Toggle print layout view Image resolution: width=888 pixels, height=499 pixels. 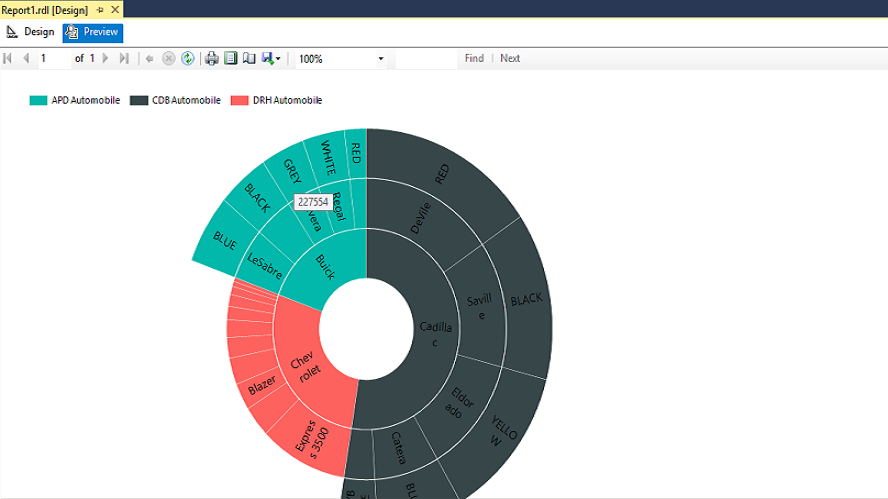pyautogui.click(x=230, y=58)
